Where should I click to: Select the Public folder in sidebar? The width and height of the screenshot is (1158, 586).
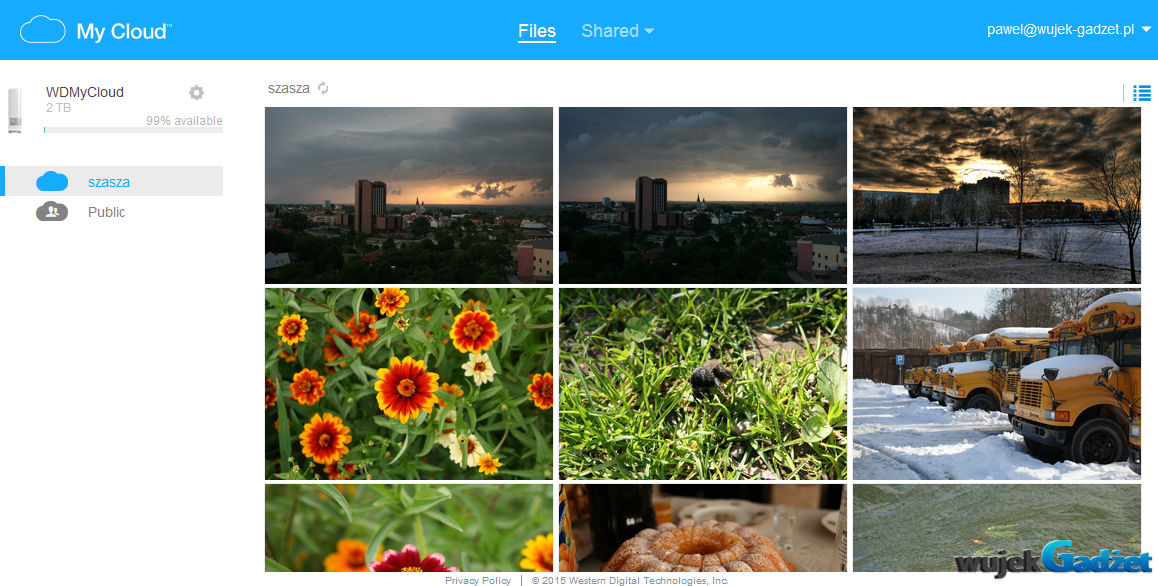[x=107, y=212]
